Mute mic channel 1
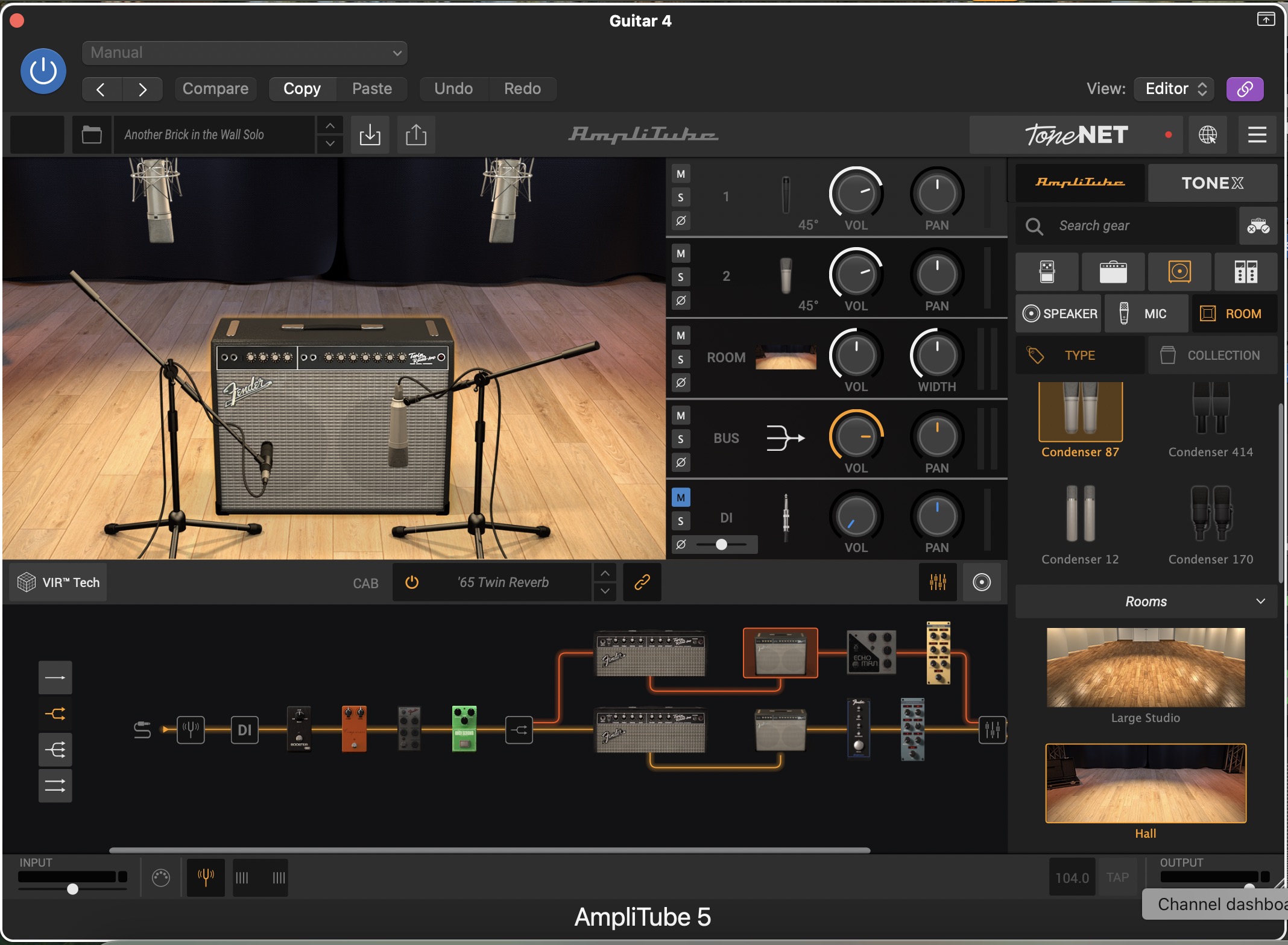Image resolution: width=1288 pixels, height=945 pixels. pyautogui.click(x=681, y=174)
